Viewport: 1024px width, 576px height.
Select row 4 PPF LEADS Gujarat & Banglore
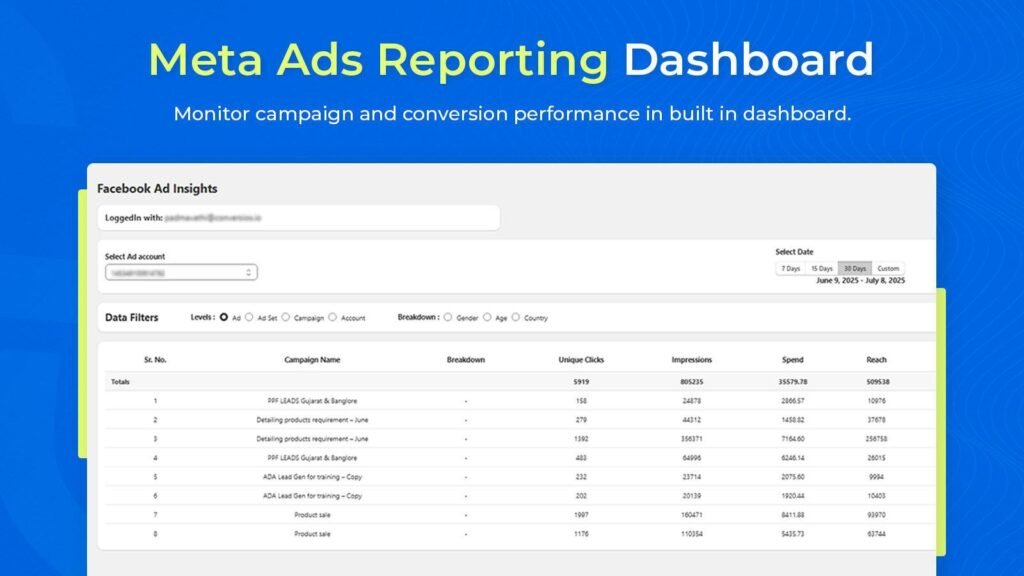519,458
